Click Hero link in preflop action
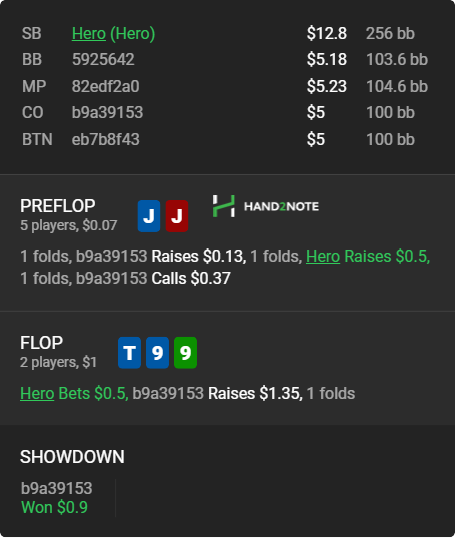Viewport: 455px width, 538px height. click(x=323, y=256)
